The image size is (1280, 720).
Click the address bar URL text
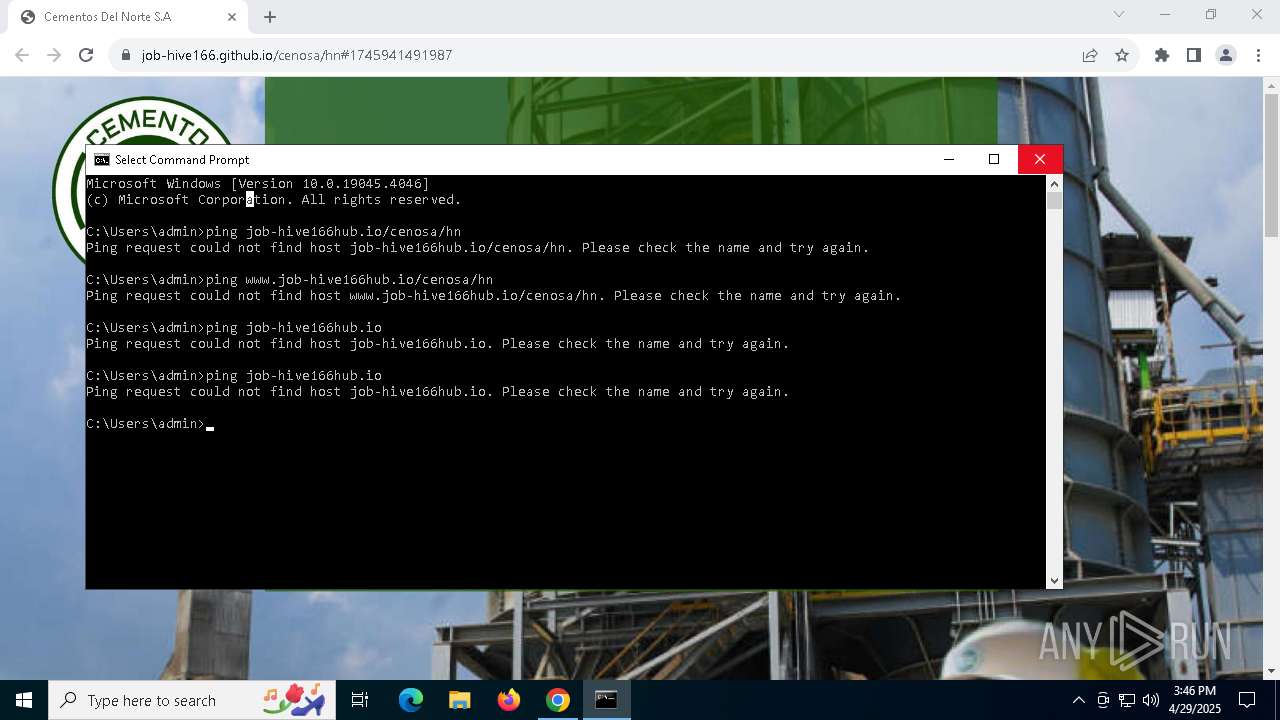tap(297, 55)
